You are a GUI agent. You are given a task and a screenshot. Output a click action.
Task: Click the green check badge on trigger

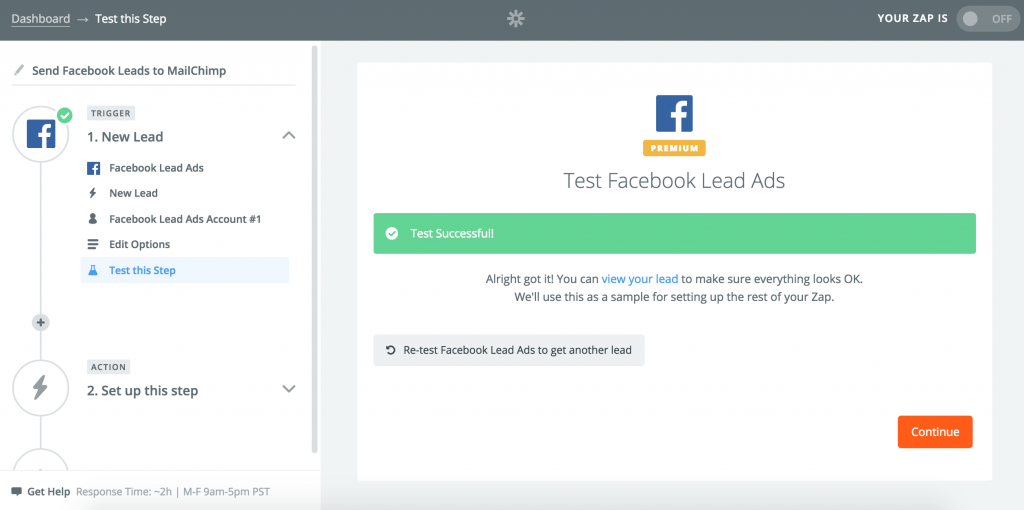tap(65, 116)
